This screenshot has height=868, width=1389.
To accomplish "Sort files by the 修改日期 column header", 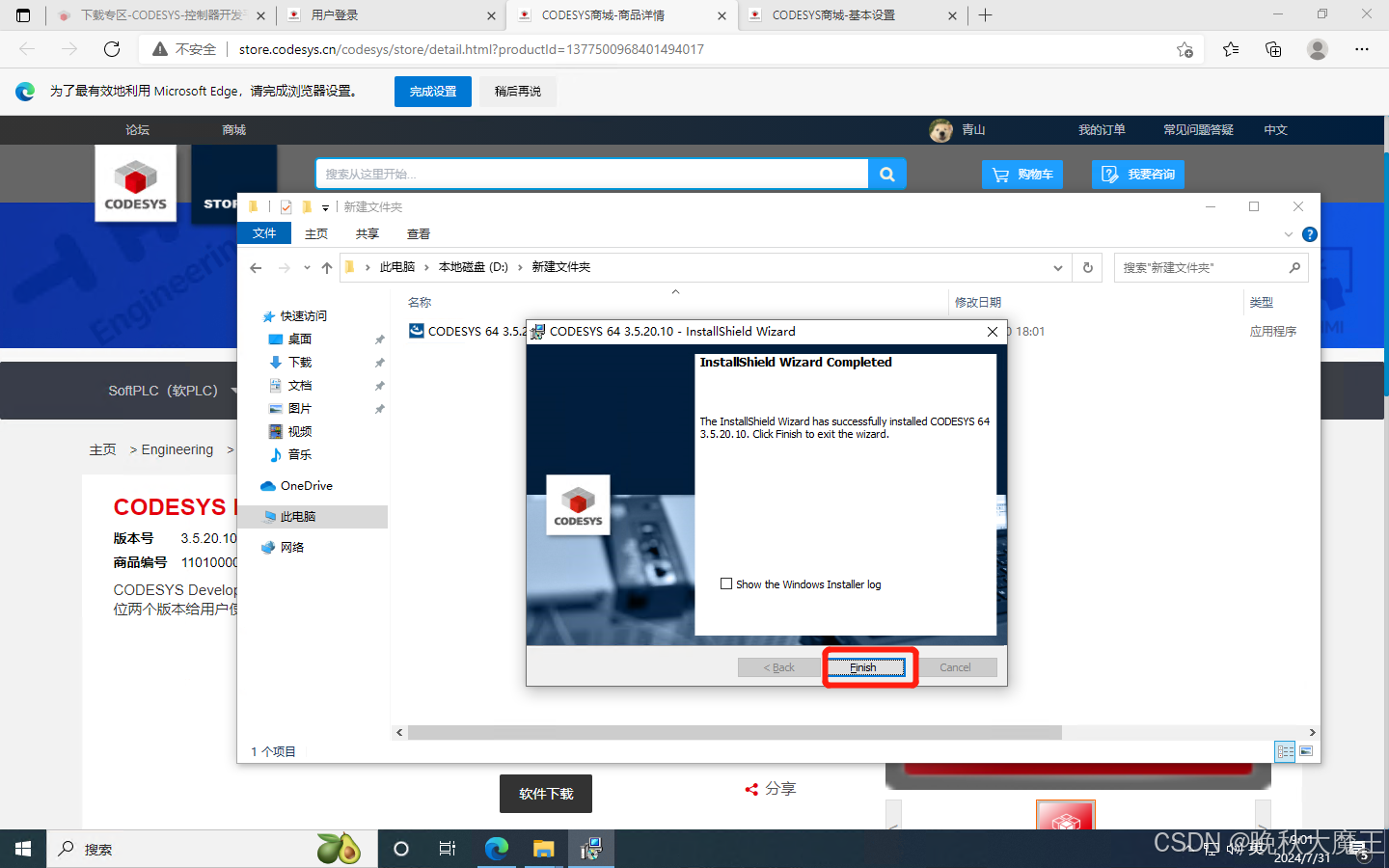I will (978, 303).
